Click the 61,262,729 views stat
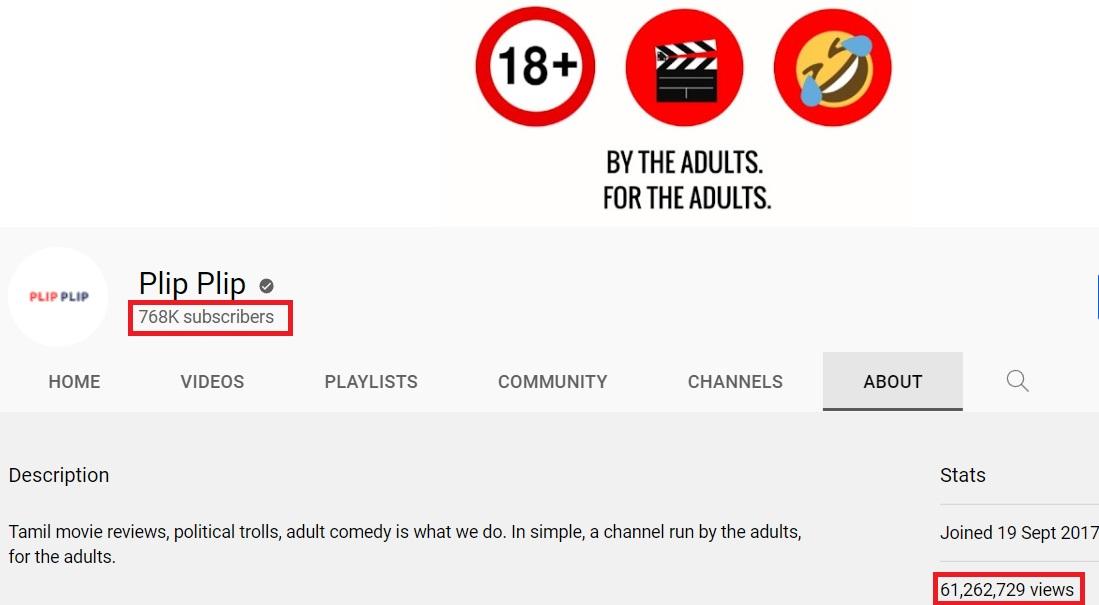The width and height of the screenshot is (1099, 605). point(1006,590)
